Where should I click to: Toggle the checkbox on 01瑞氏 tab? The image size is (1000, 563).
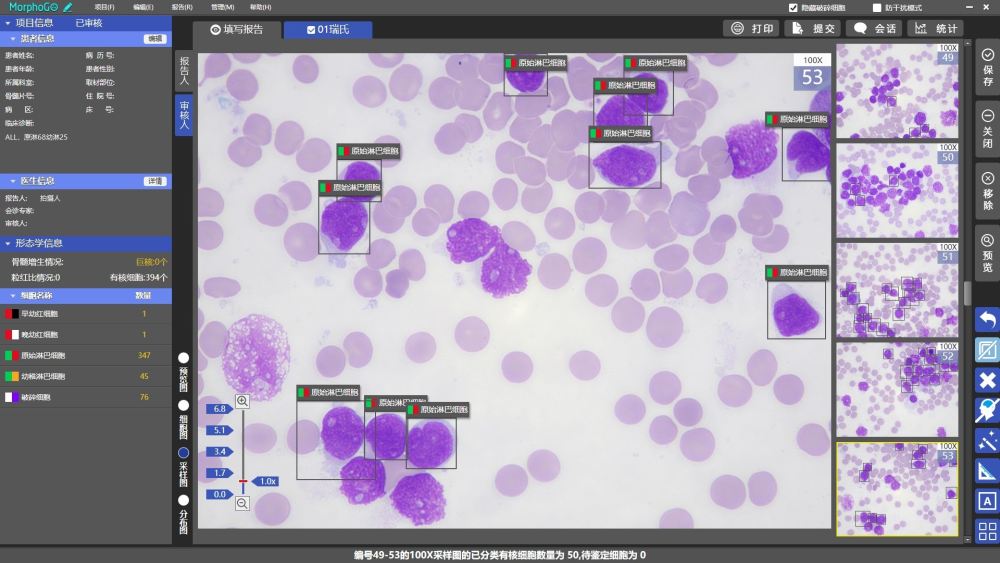(311, 29)
